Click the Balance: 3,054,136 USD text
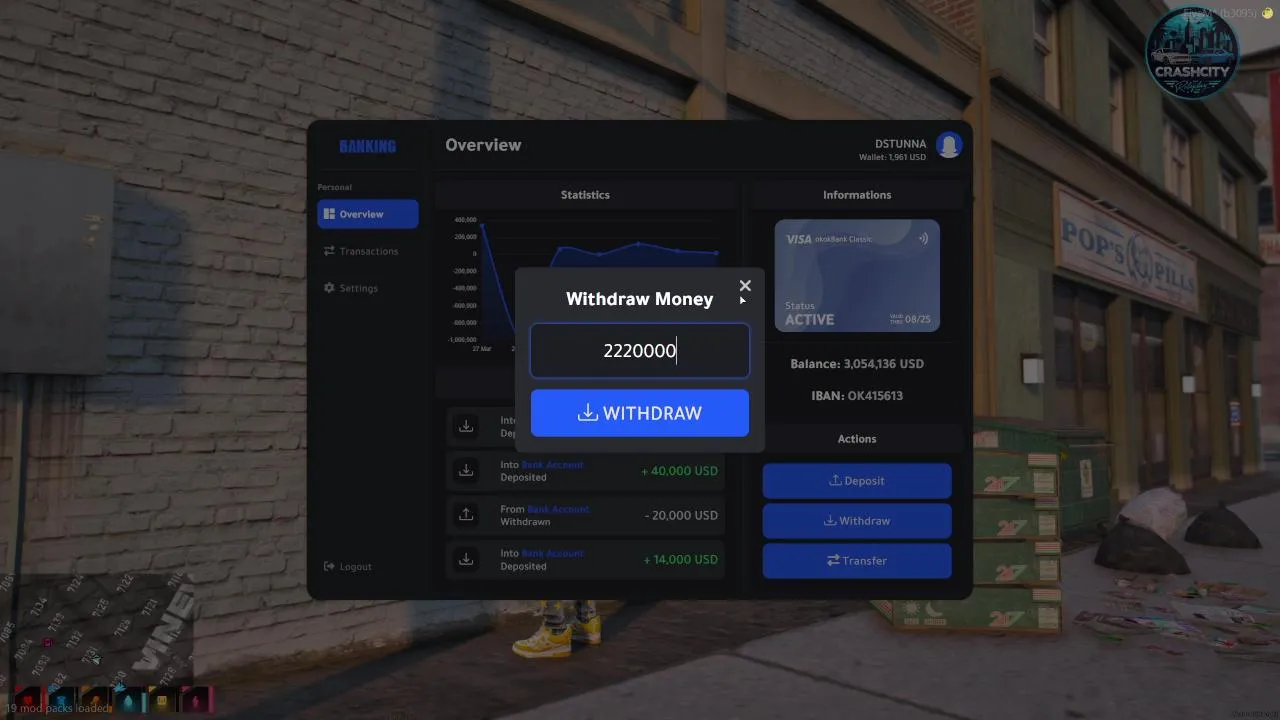 point(857,364)
